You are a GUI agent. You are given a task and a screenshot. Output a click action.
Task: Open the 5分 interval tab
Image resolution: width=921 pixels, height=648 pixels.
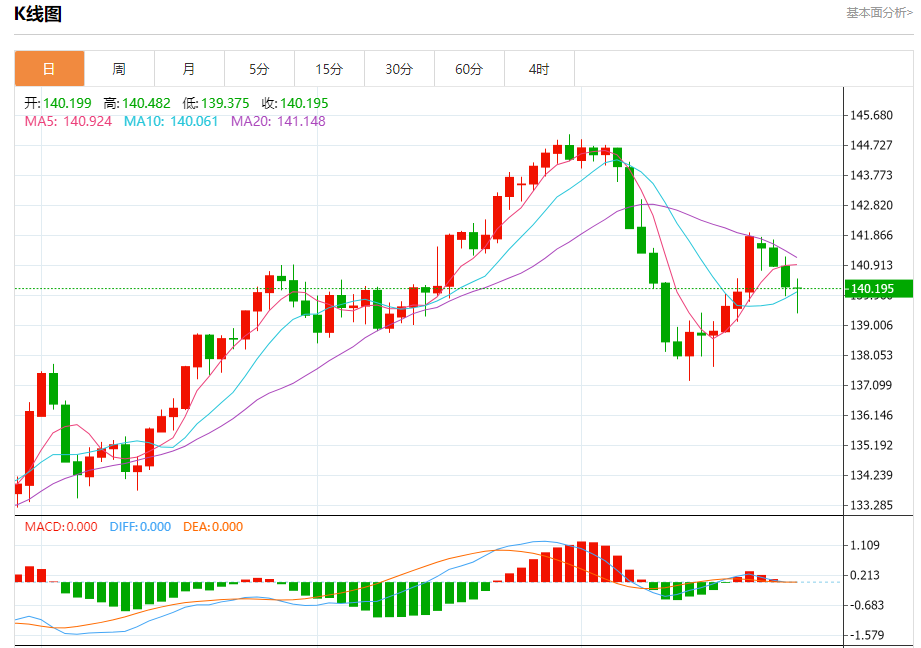[x=259, y=69]
